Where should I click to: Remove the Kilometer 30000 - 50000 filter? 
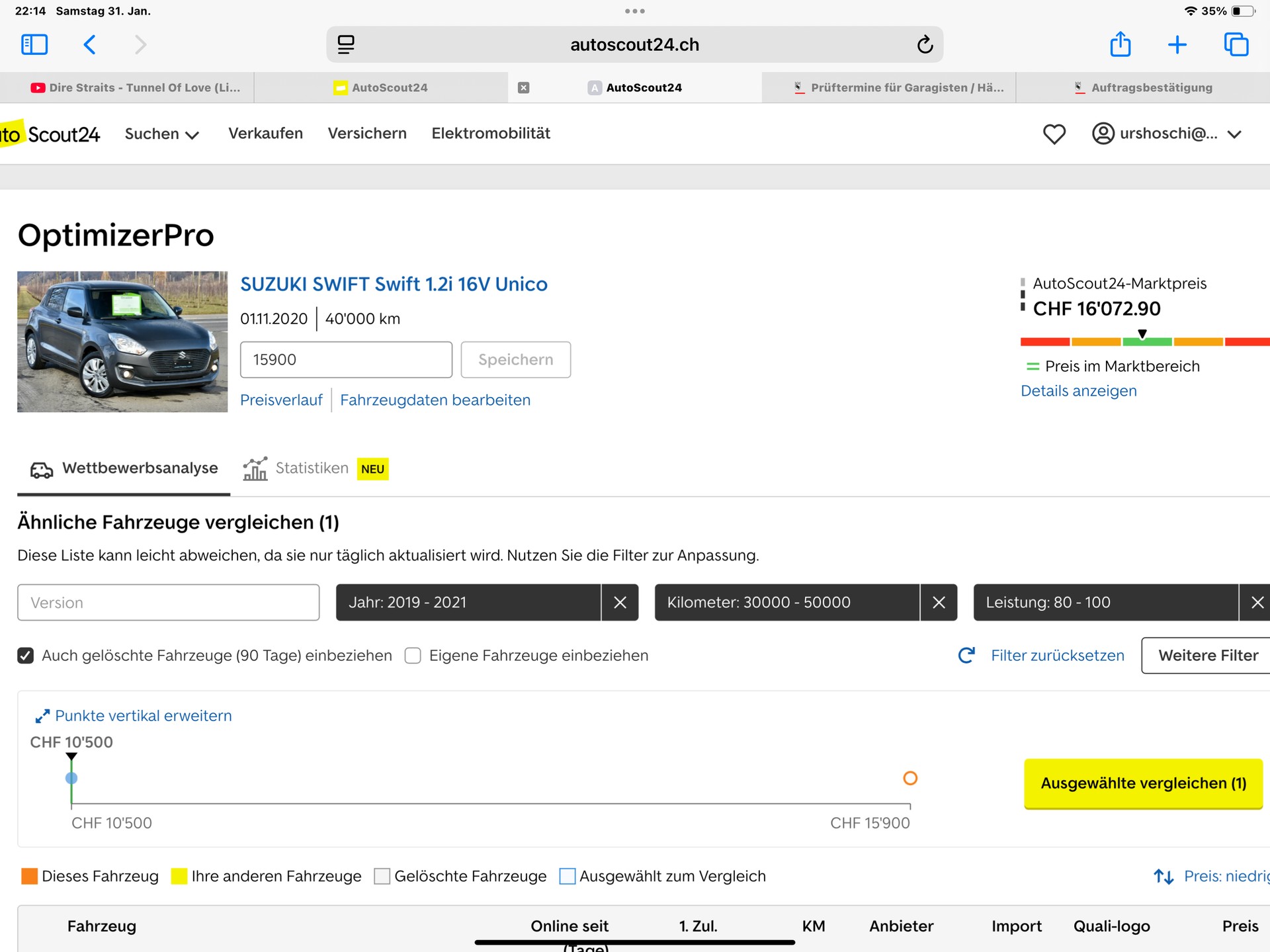[939, 602]
